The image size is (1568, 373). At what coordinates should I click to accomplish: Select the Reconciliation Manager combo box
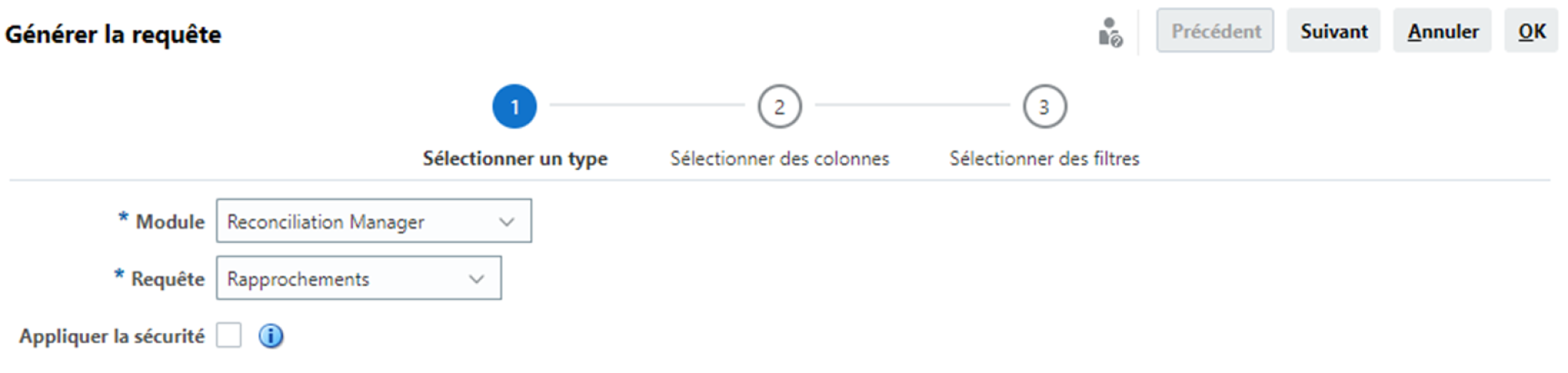point(374,221)
